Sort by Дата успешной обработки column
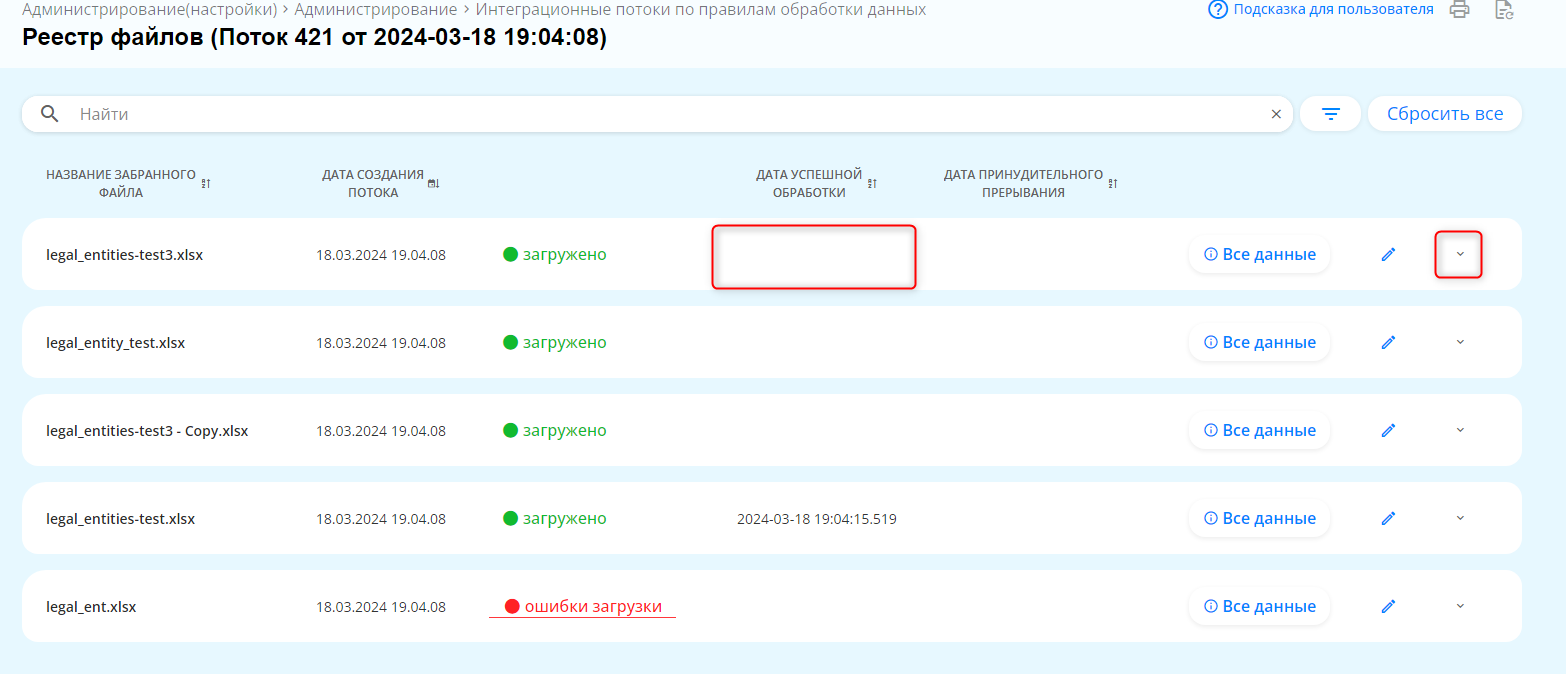Screen dimensions: 1566x674 click(x=872, y=183)
